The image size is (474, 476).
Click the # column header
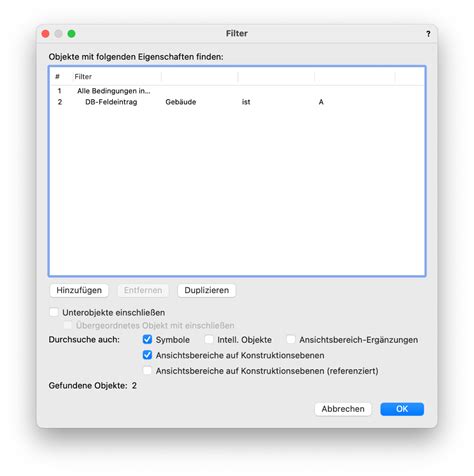(x=57, y=77)
